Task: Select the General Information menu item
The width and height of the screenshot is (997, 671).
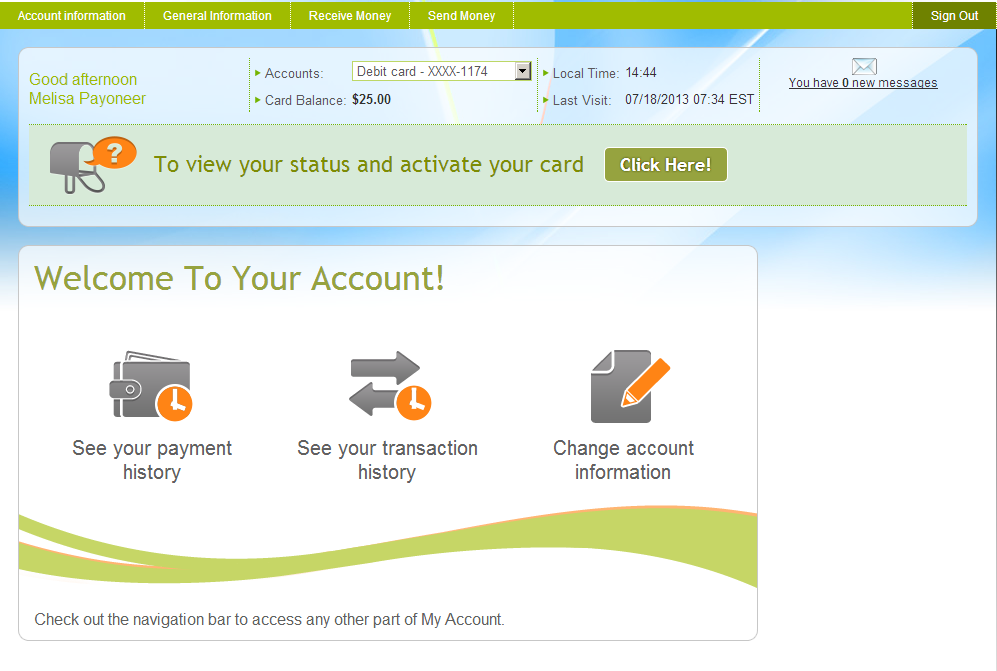Action: tap(217, 15)
